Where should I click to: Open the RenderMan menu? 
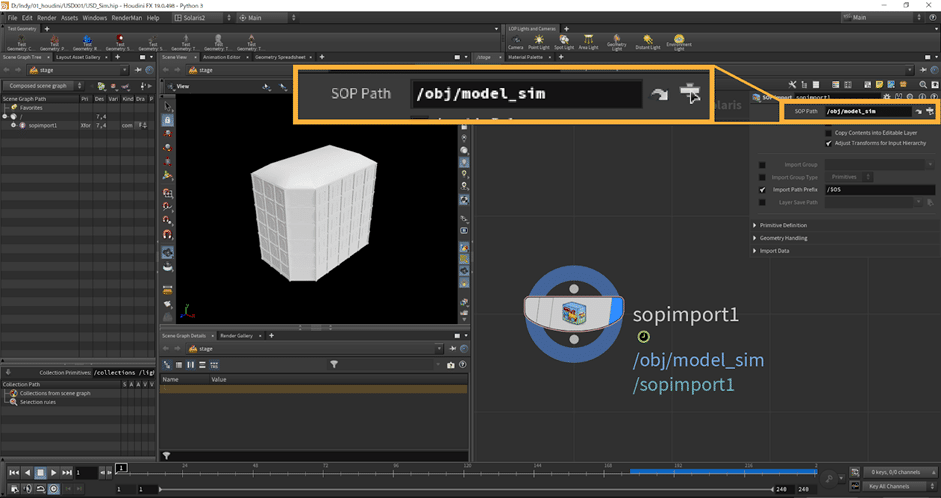126,18
